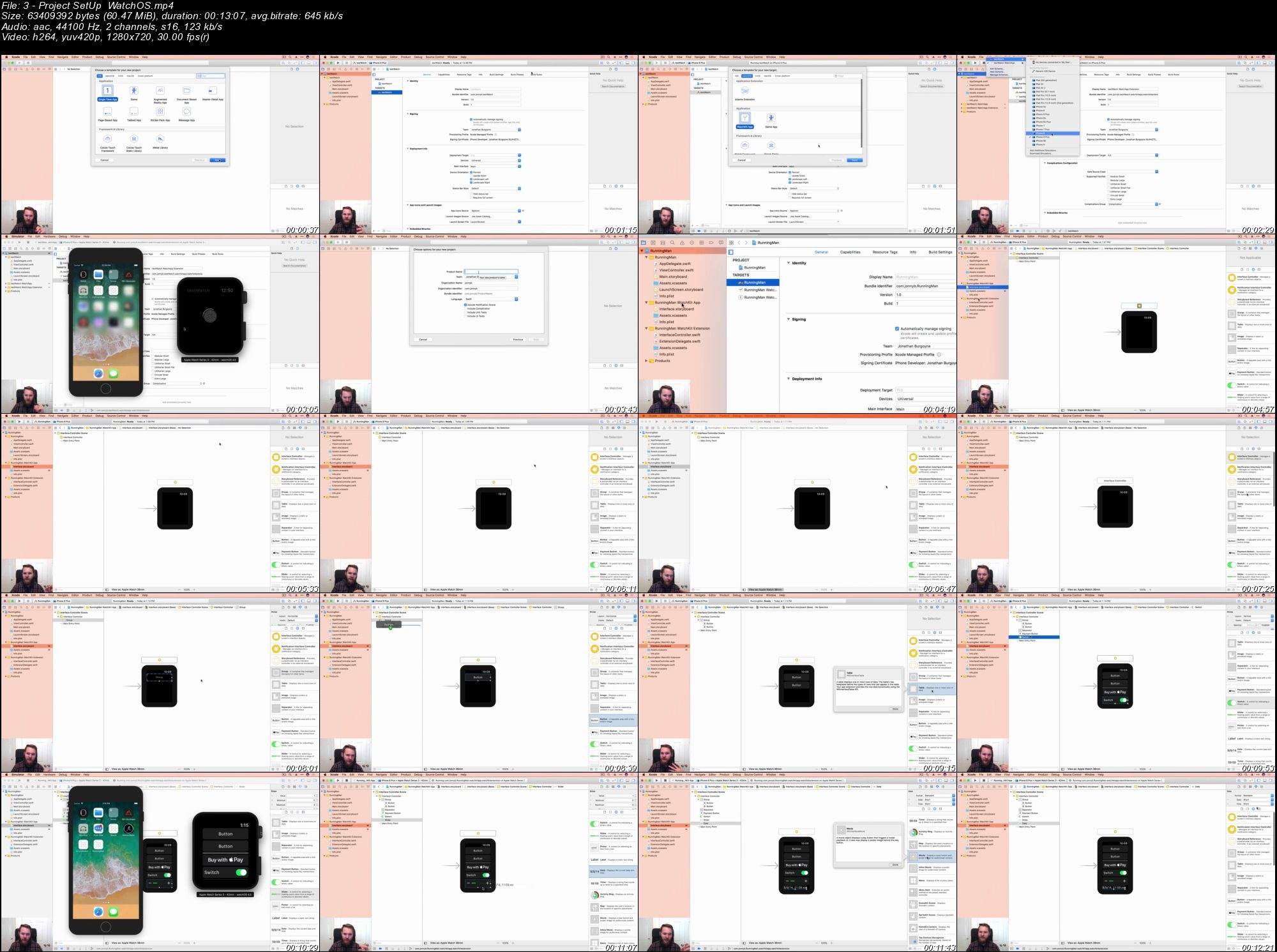Tap RunningMan runner icon on iPhone, 00:10:29 frame
The width and height of the screenshot is (1277, 952).
coord(128,829)
